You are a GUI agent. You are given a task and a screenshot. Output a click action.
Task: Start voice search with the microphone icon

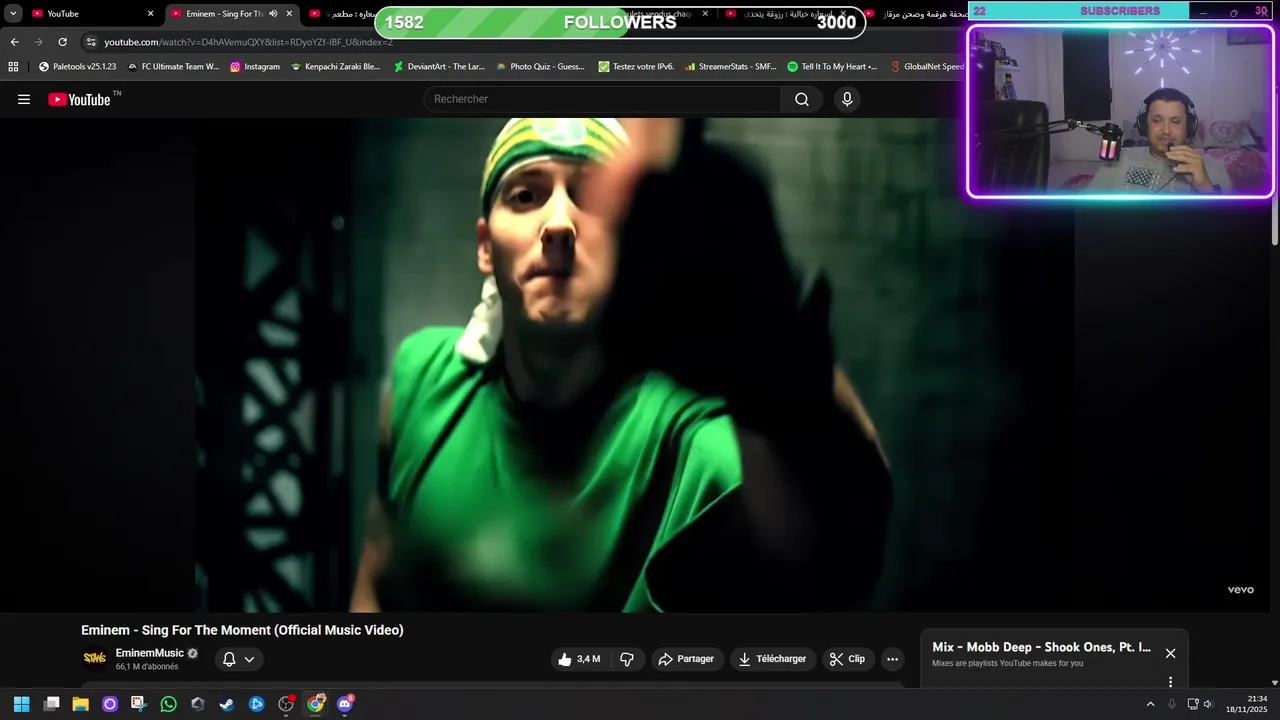pos(847,99)
